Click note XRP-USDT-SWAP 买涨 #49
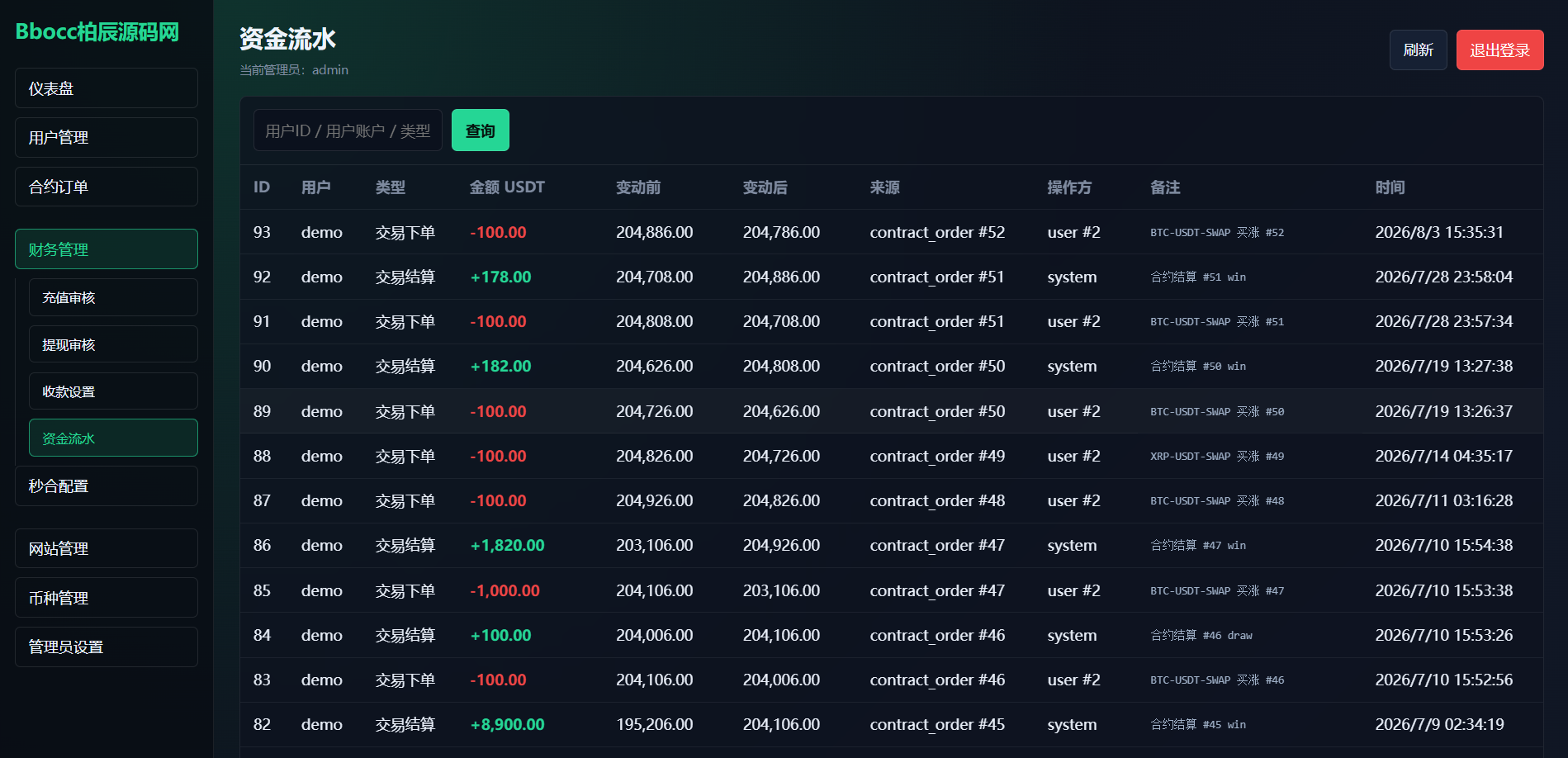Viewport: 1568px width, 758px height. click(1217, 456)
